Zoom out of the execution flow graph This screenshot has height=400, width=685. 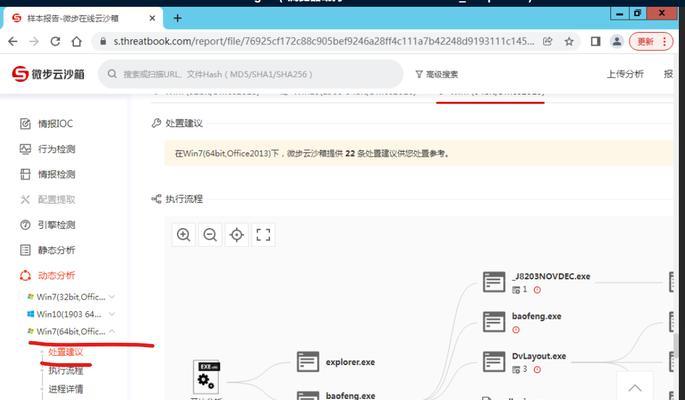click(210, 235)
